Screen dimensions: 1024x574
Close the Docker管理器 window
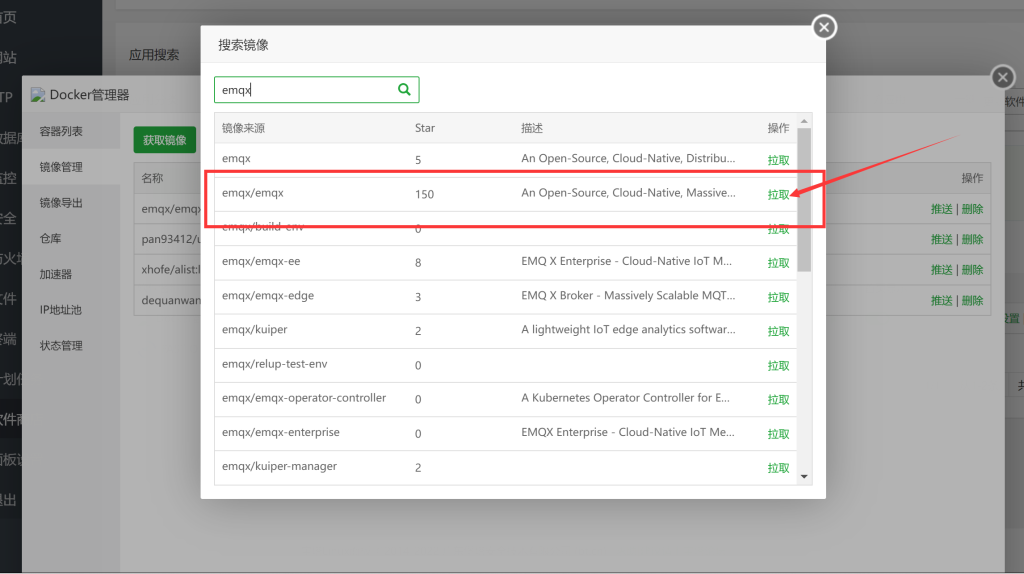click(1002, 77)
